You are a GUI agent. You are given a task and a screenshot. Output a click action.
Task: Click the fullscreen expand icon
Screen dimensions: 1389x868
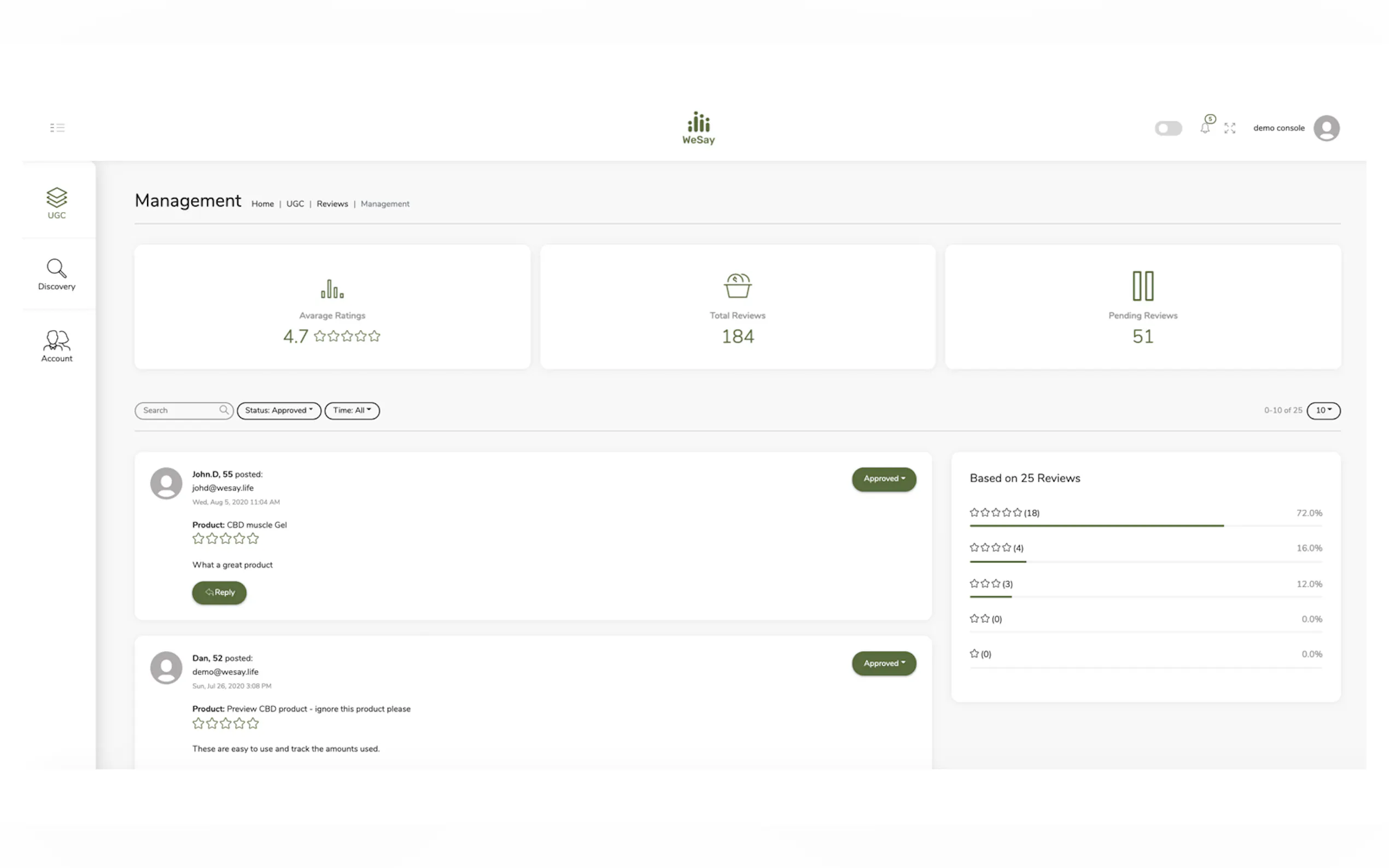coord(1229,128)
